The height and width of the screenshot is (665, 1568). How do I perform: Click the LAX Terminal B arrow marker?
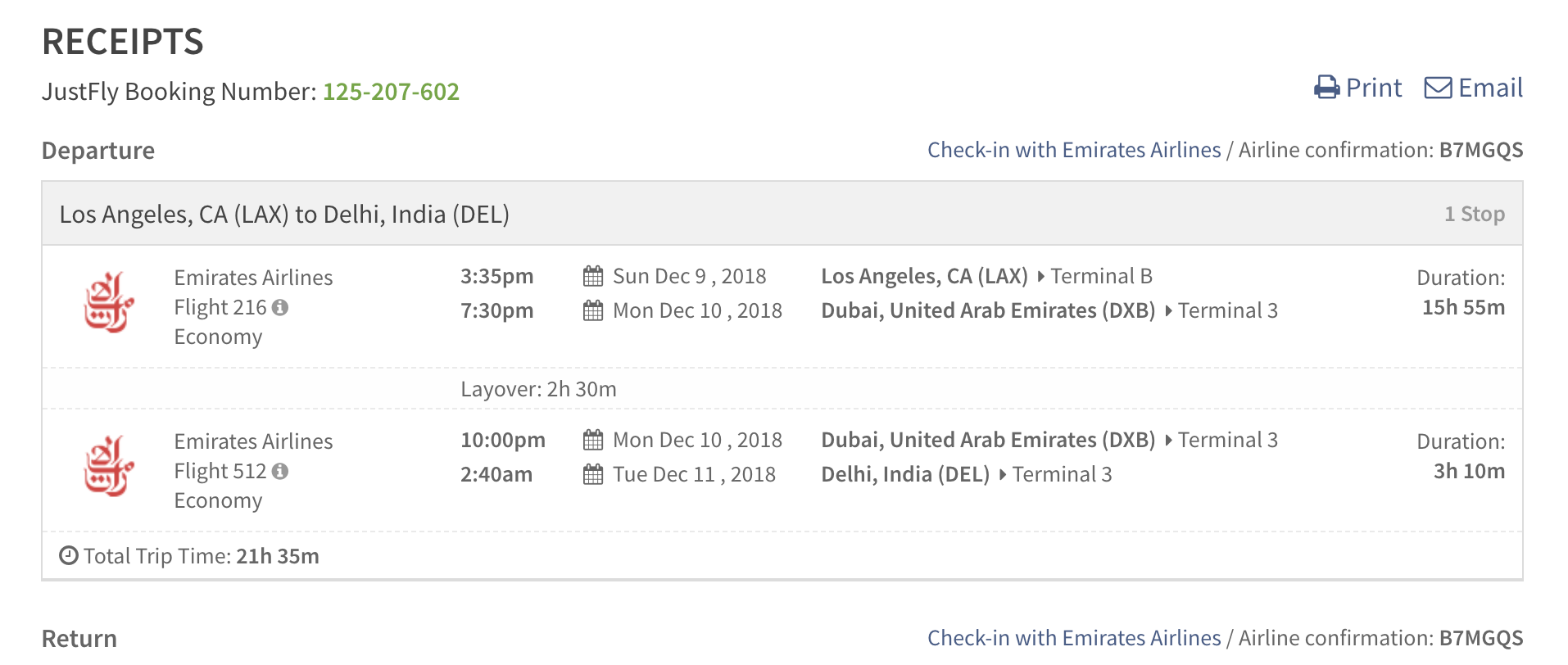point(1040,276)
